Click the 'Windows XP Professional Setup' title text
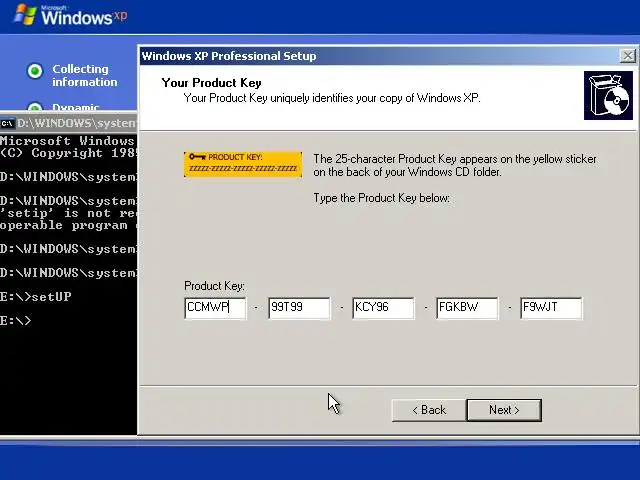Screen dimensions: 640x480 pos(229,56)
